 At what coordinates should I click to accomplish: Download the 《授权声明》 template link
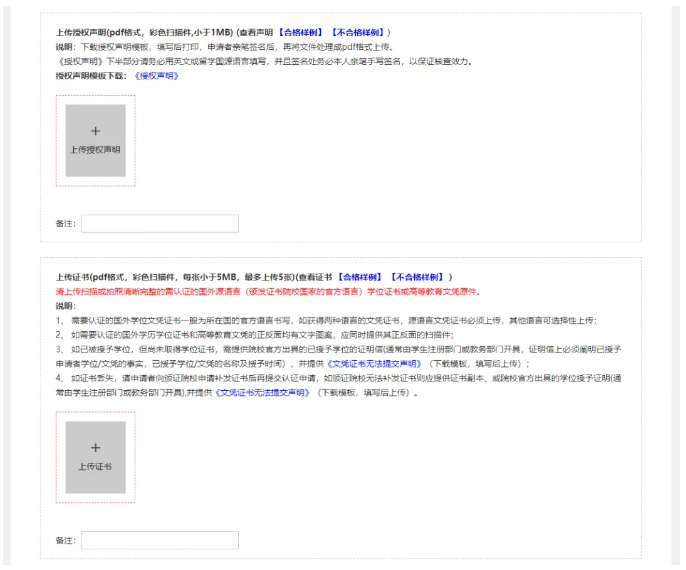coord(156,76)
